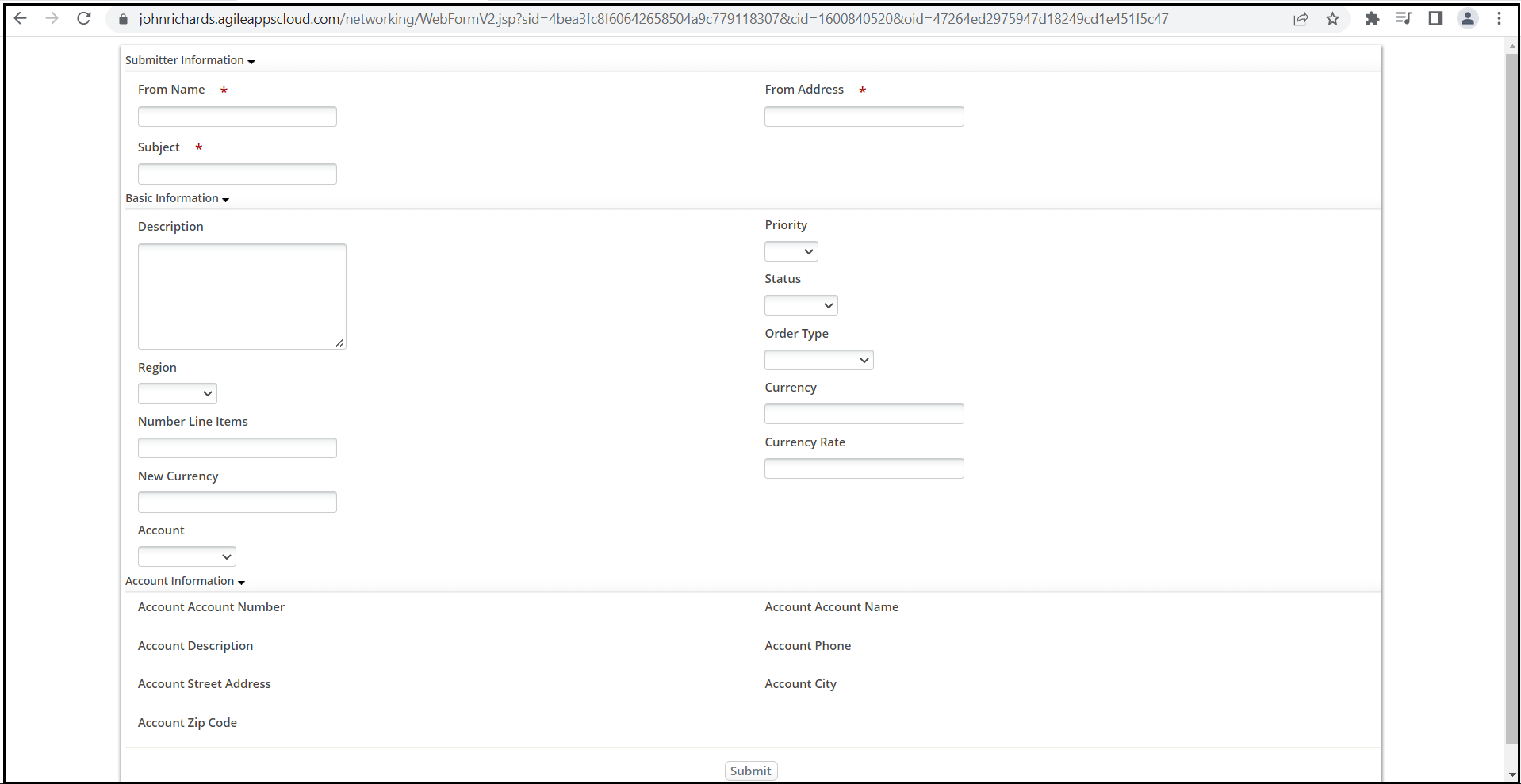Focus the New Currency field
The image size is (1521, 784).
237,502
